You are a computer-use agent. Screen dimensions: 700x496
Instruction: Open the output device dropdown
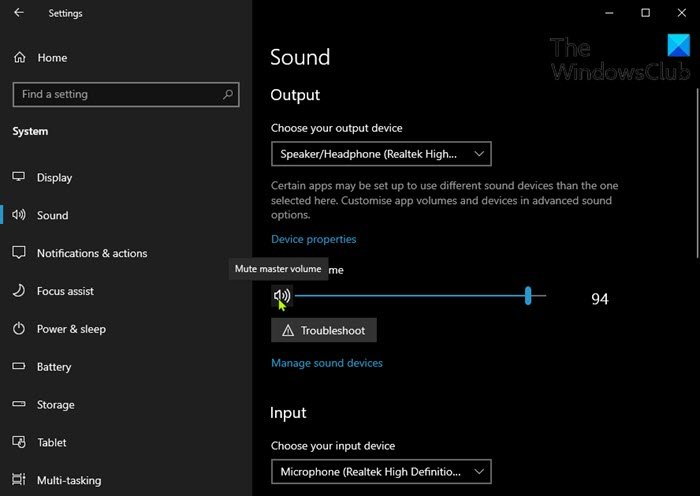[x=381, y=154]
